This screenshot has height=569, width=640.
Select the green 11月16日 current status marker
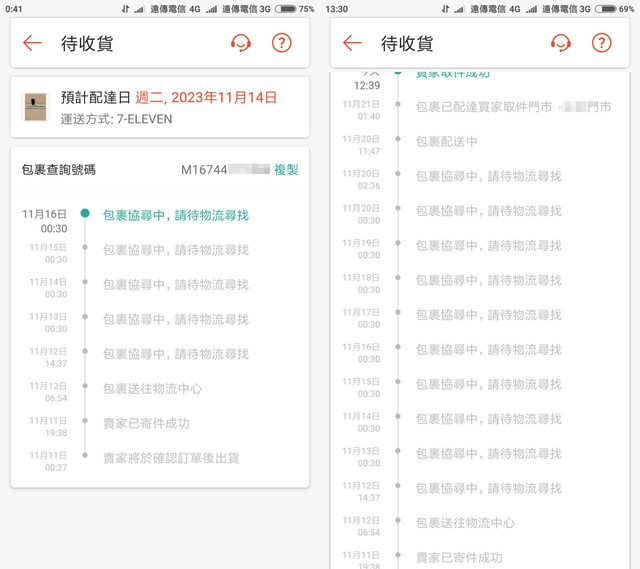85,214
